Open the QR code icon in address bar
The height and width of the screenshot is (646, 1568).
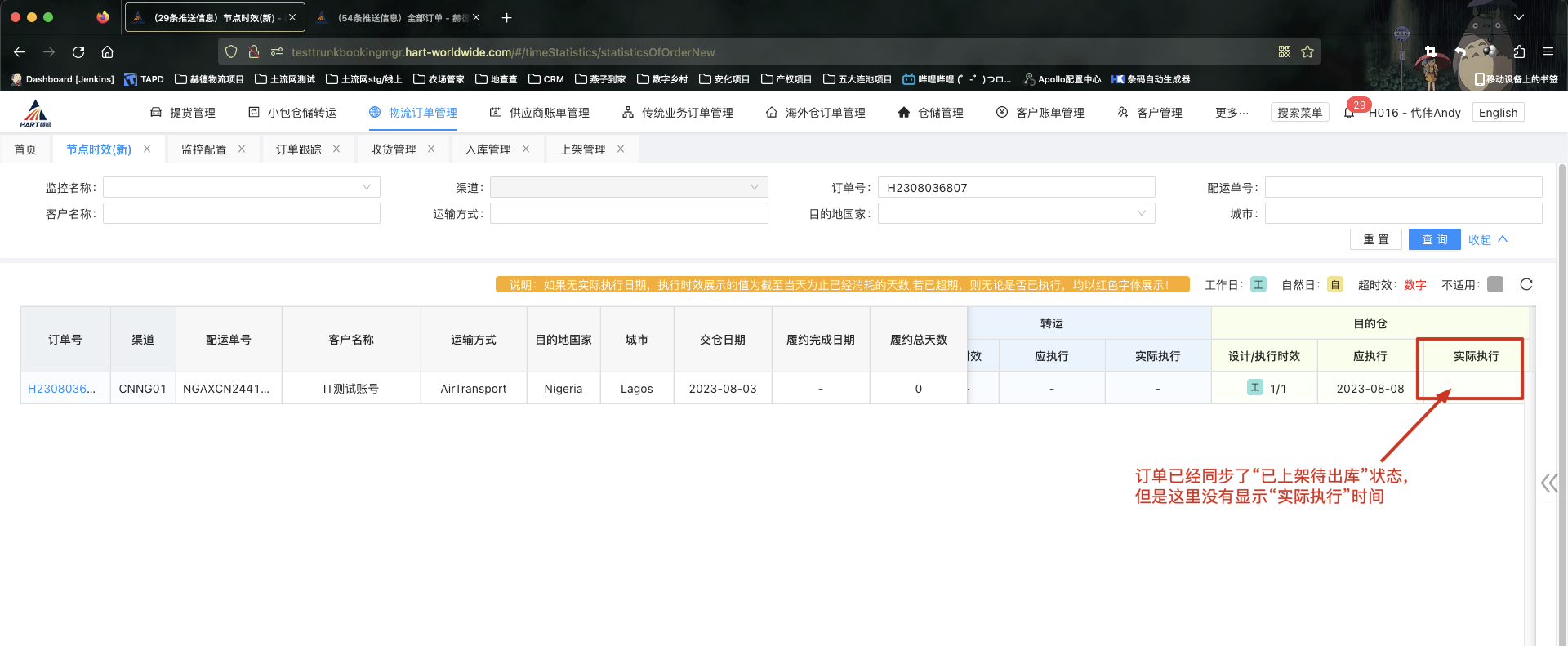click(x=1285, y=52)
